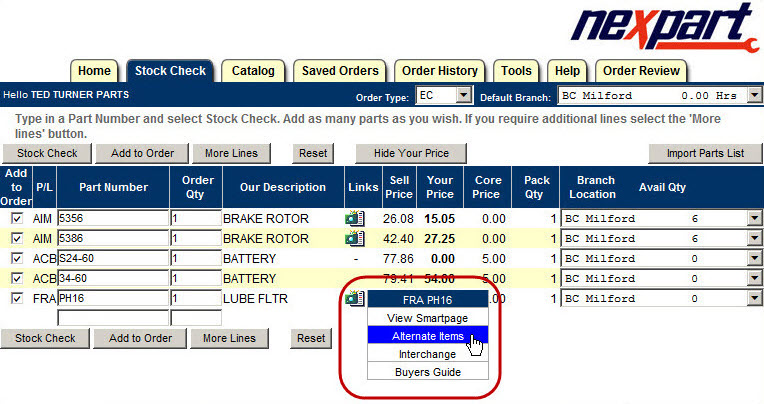Click part number field containing 5356
Screen dimensions: 764x404
coord(113,218)
